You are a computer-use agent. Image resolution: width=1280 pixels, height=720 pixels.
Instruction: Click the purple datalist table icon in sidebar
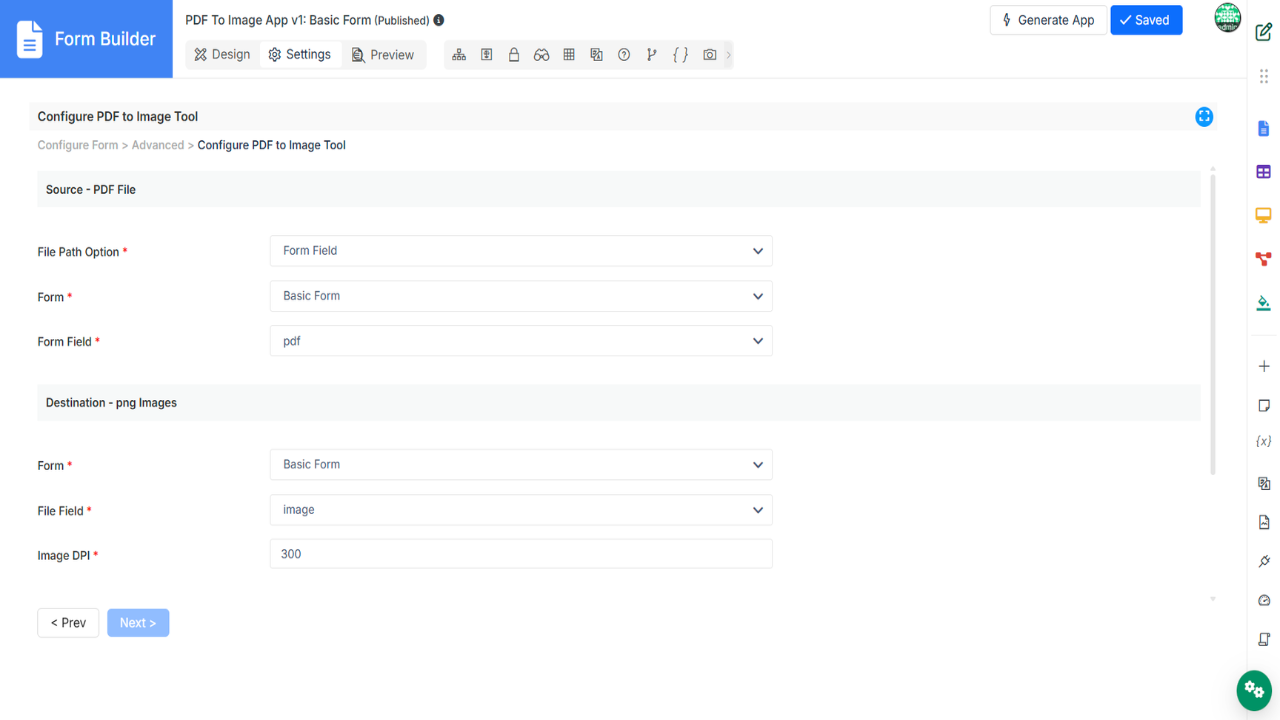[1263, 172]
